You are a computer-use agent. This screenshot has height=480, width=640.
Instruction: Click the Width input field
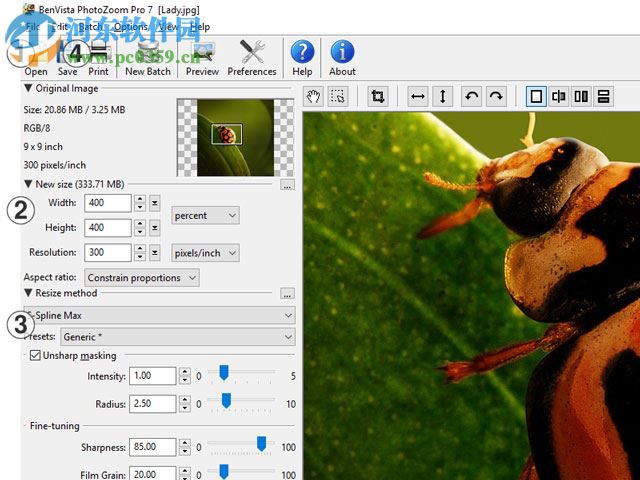coord(108,203)
